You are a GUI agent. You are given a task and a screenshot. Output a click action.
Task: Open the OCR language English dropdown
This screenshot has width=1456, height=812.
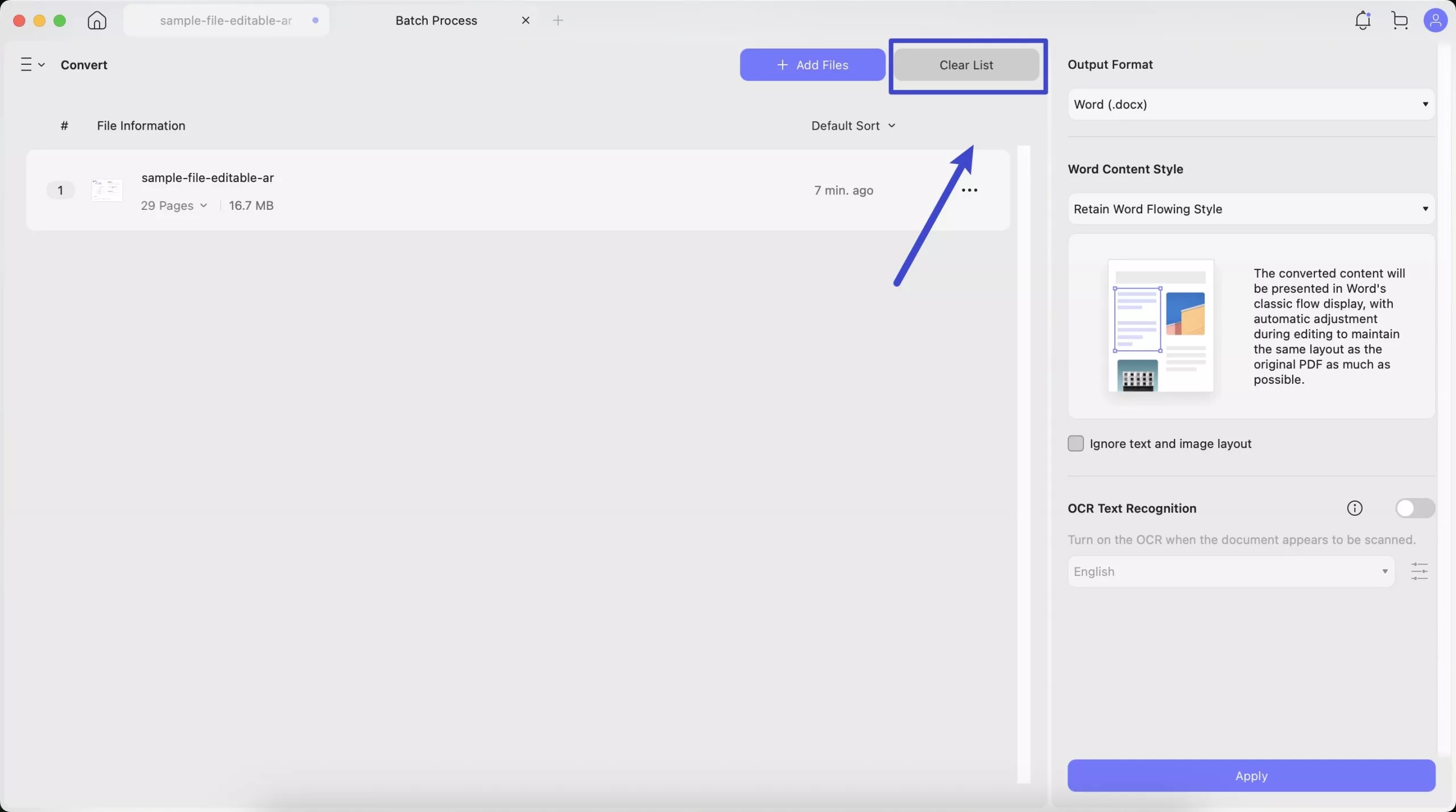[1231, 571]
